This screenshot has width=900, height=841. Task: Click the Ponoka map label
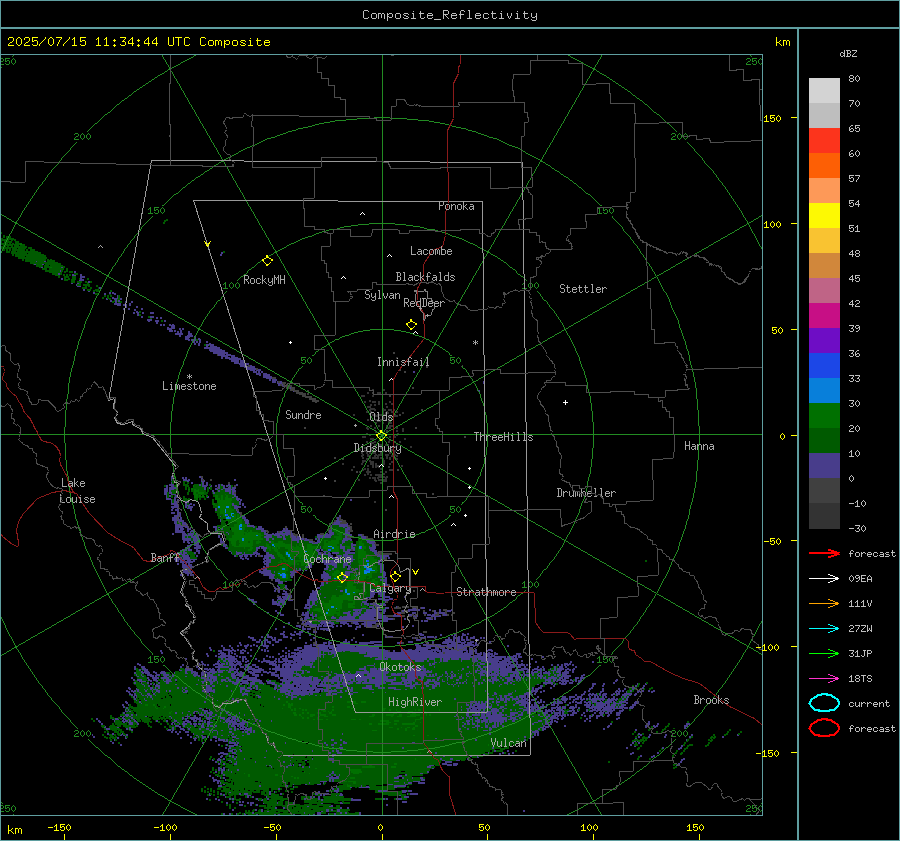tap(456, 206)
